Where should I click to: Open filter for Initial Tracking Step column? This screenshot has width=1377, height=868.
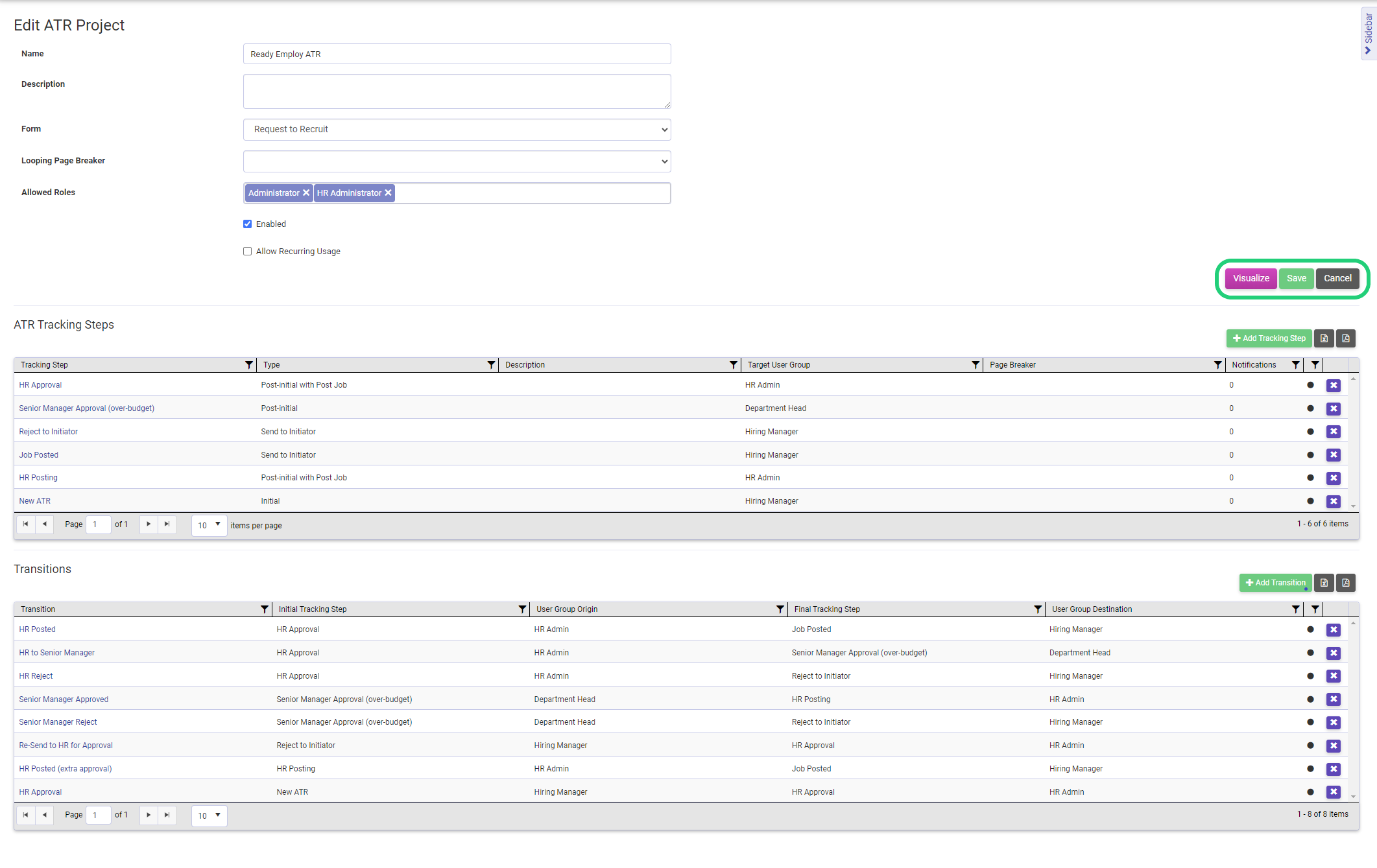(x=522, y=609)
